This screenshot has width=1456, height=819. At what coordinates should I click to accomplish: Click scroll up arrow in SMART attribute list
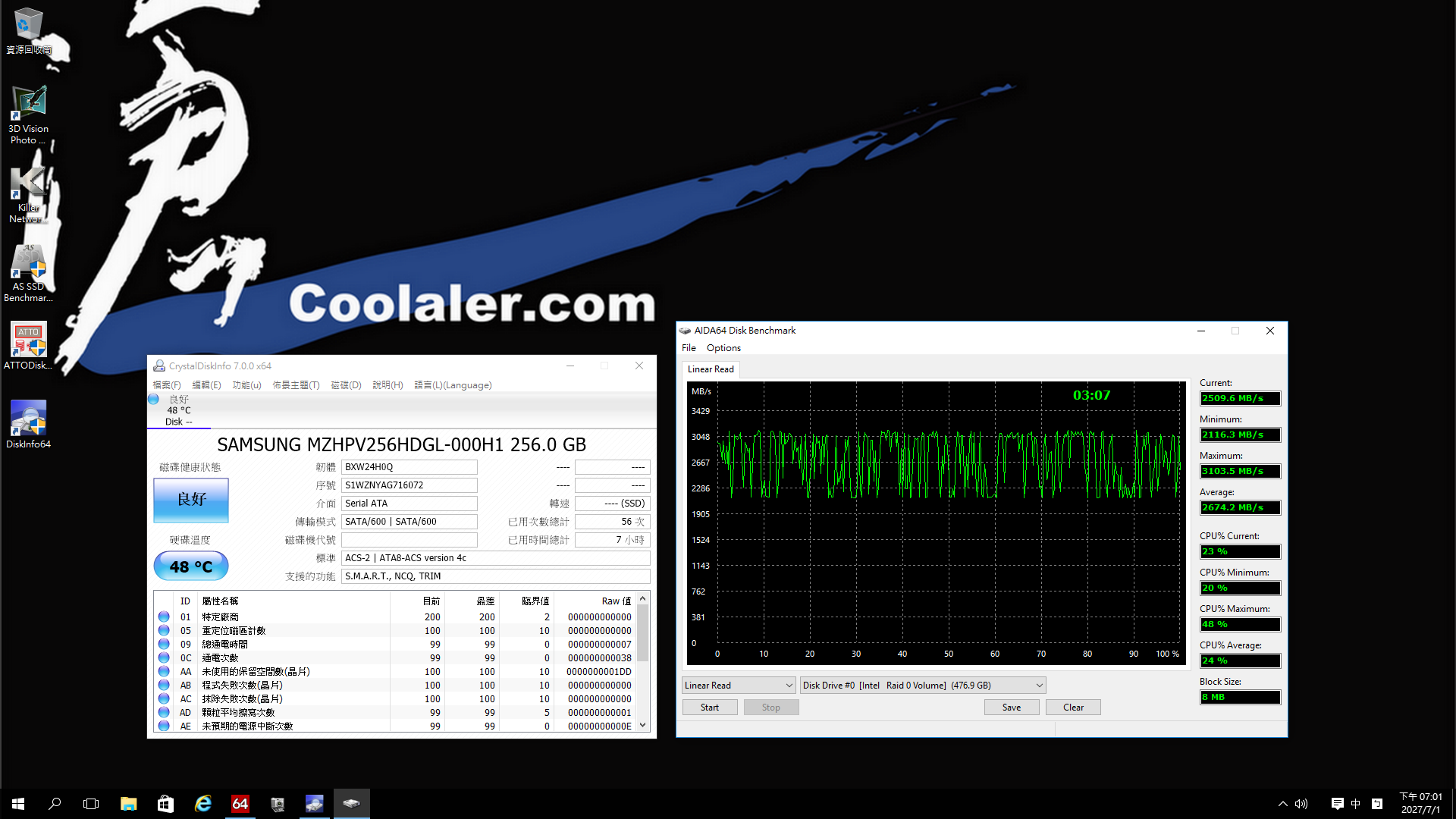click(643, 599)
